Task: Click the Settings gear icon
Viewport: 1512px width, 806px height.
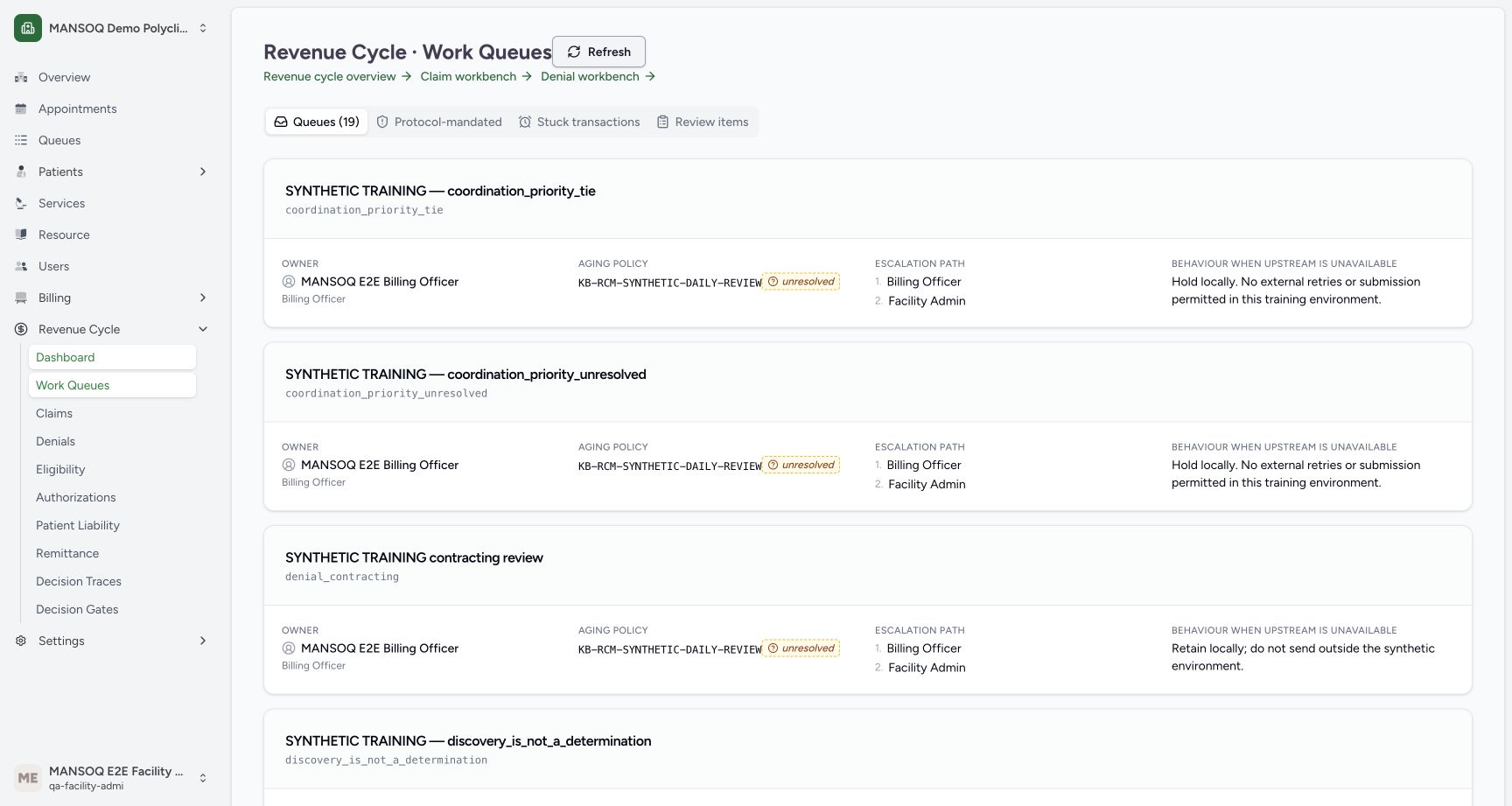Action: tap(21, 641)
